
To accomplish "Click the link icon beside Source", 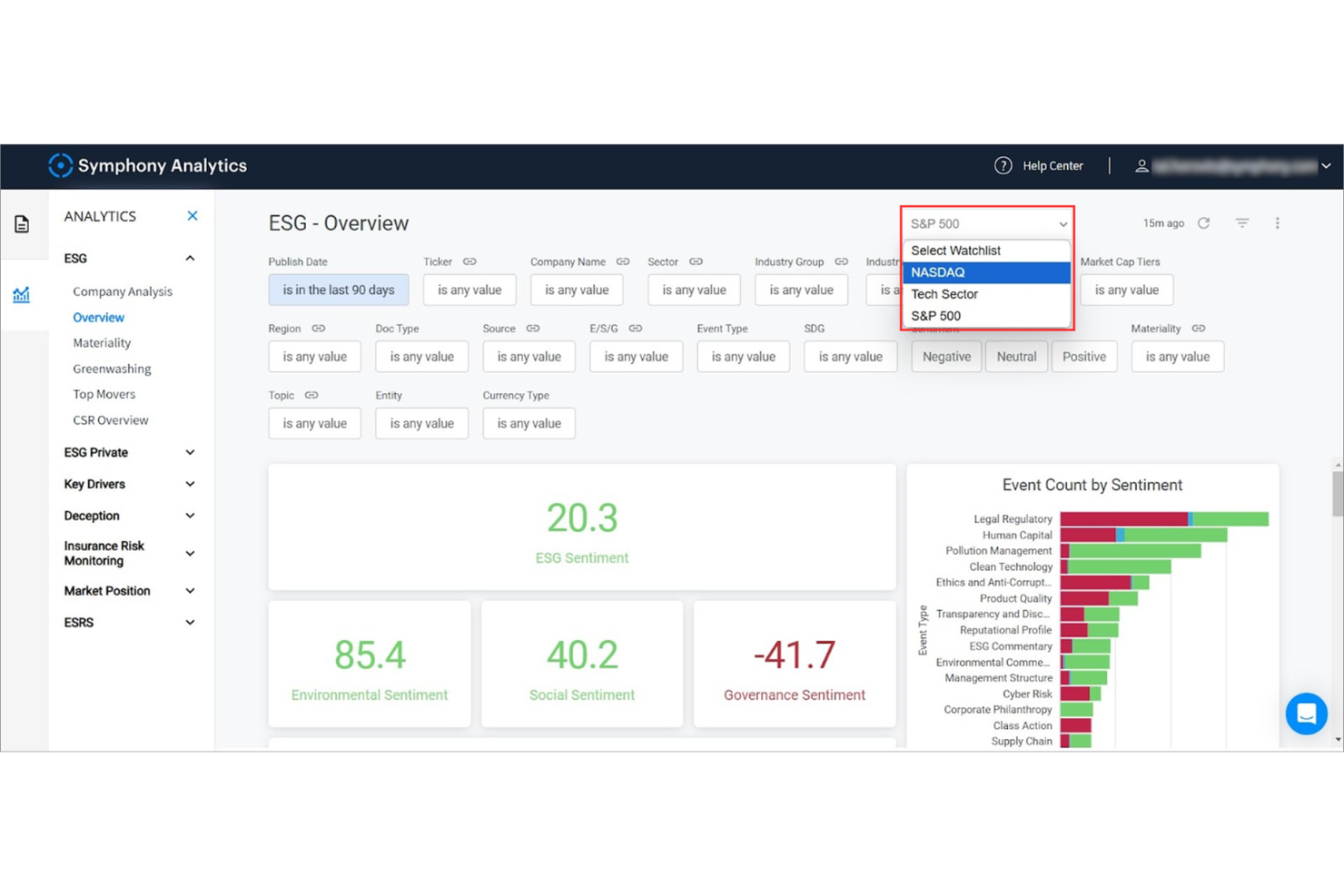I will click(x=533, y=329).
